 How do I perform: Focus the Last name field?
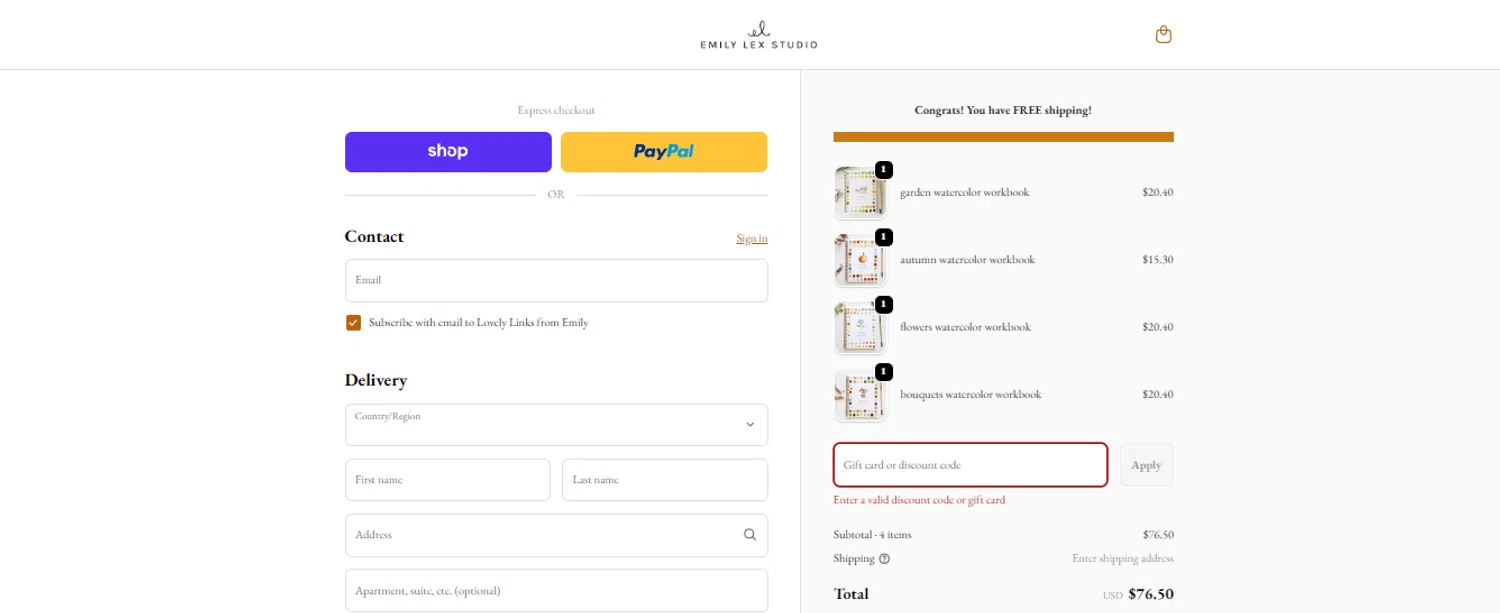pyautogui.click(x=665, y=480)
